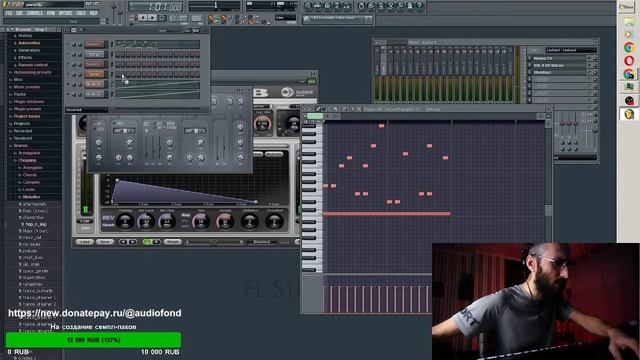640x360 pixels.
Task: Open the HELP menu
Action: point(93,13)
